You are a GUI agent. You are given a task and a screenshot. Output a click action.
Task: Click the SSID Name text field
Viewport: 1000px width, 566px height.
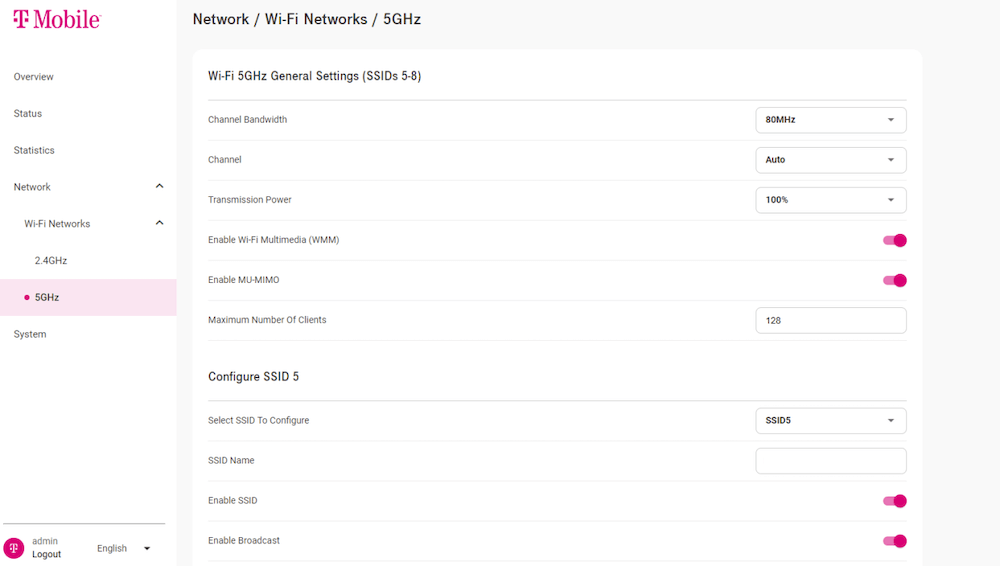tap(830, 461)
